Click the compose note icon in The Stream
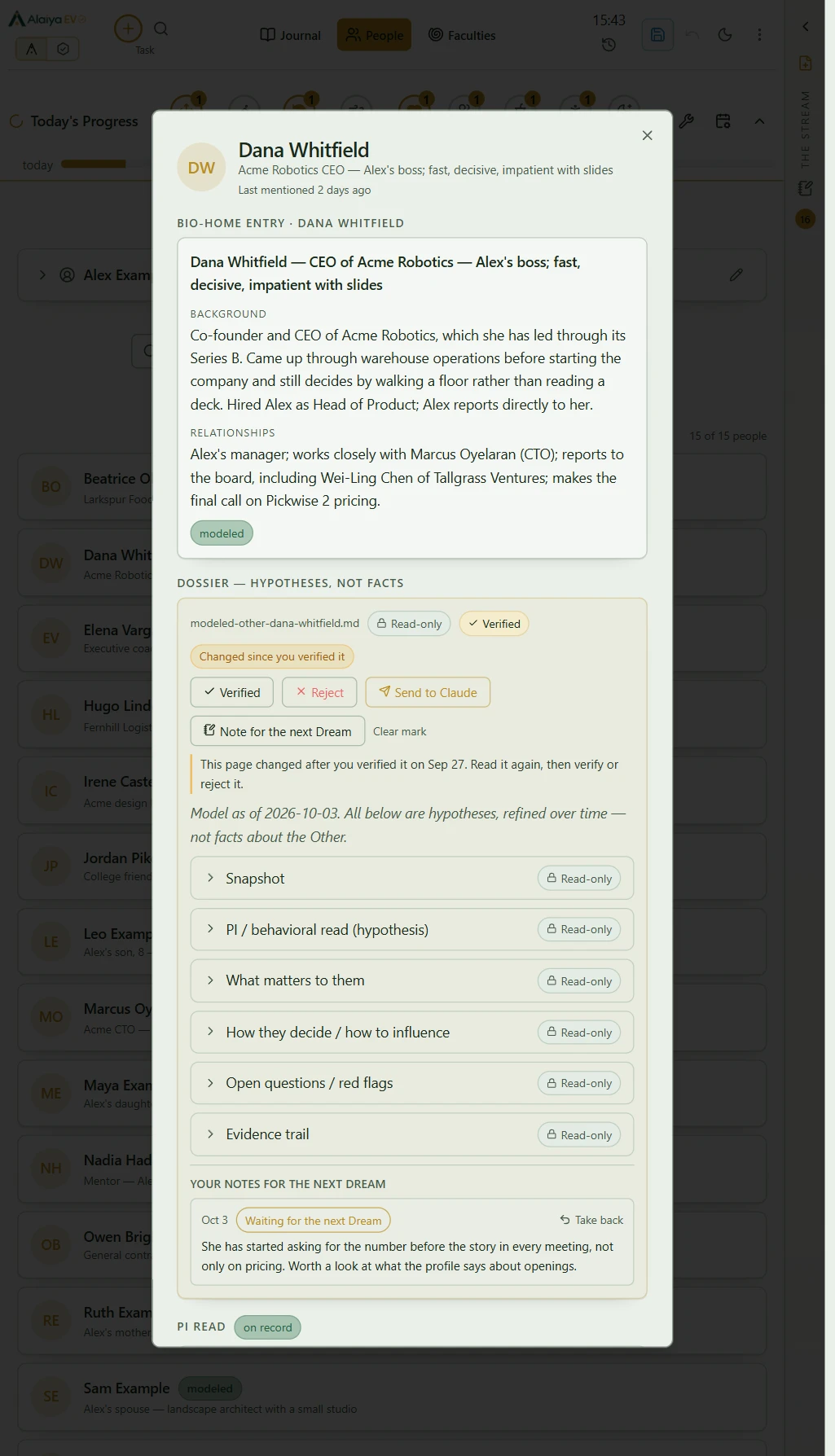This screenshot has width=835, height=1456. coord(805,188)
